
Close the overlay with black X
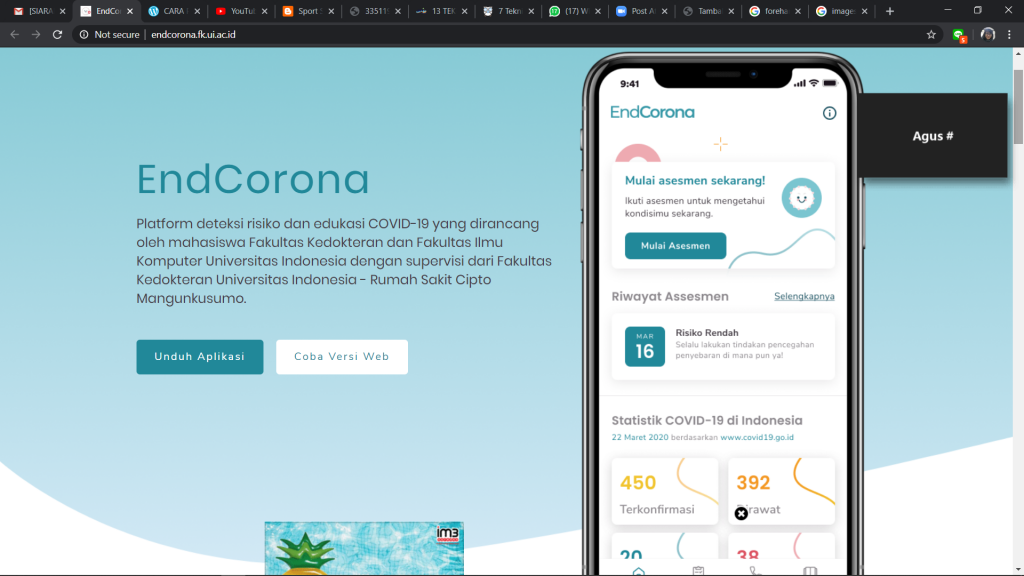pos(741,514)
